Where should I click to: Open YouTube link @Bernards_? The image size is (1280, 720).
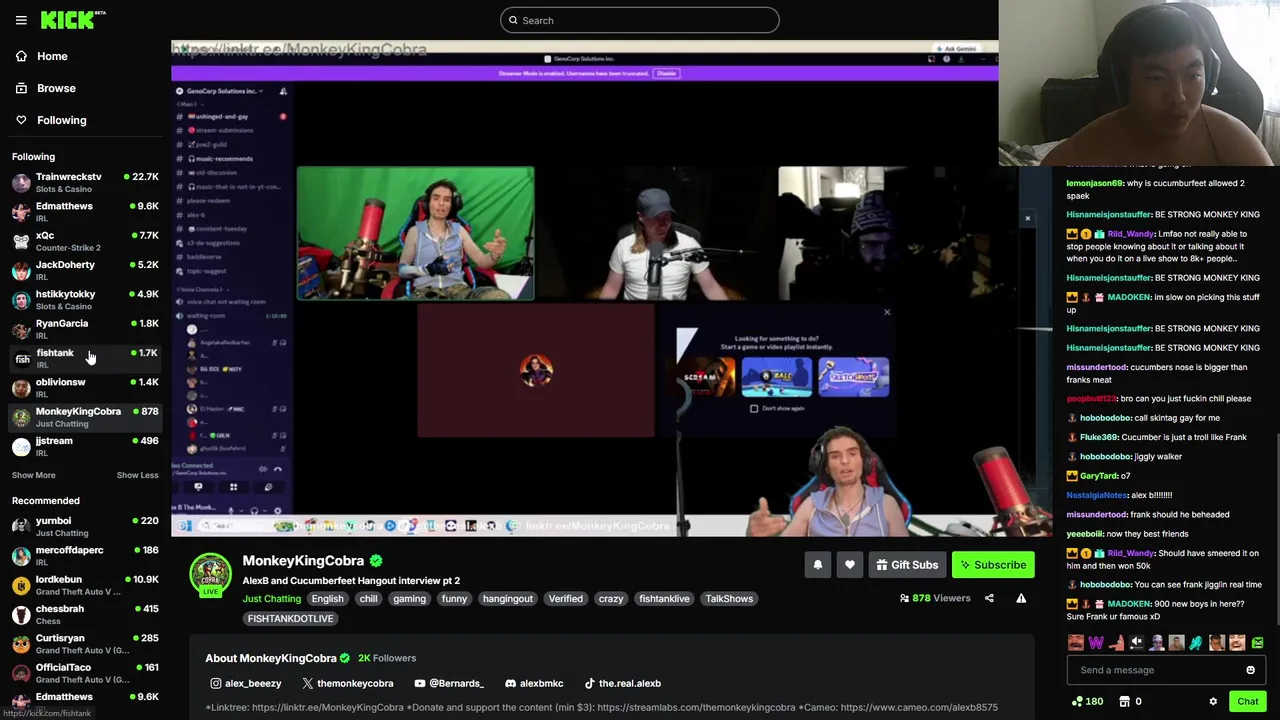click(448, 683)
